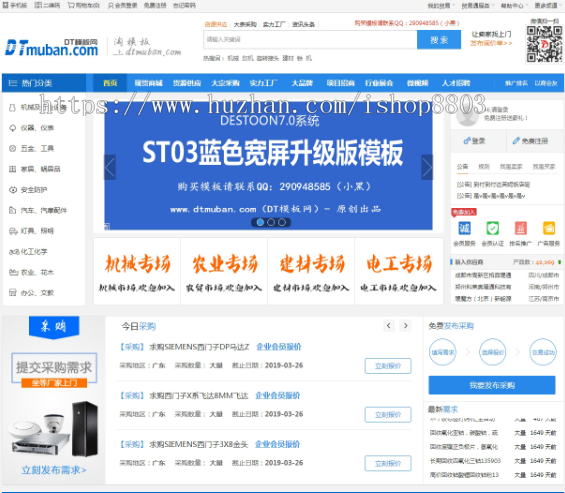Click the 汽车、汽摩配件 category icon
The height and width of the screenshot is (493, 565).
13,210
